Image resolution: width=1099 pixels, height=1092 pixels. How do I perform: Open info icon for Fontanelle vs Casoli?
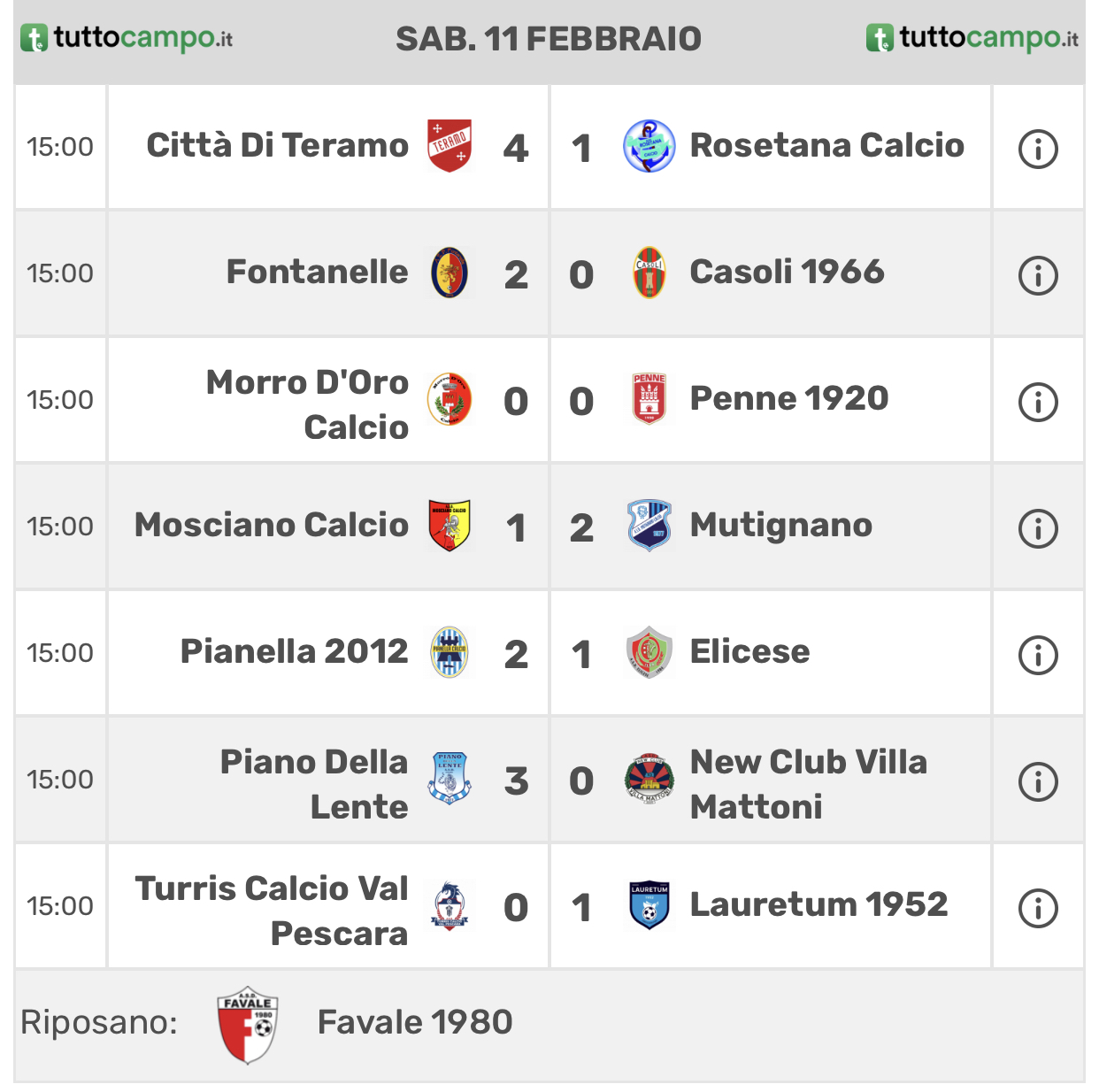pos(1038,275)
